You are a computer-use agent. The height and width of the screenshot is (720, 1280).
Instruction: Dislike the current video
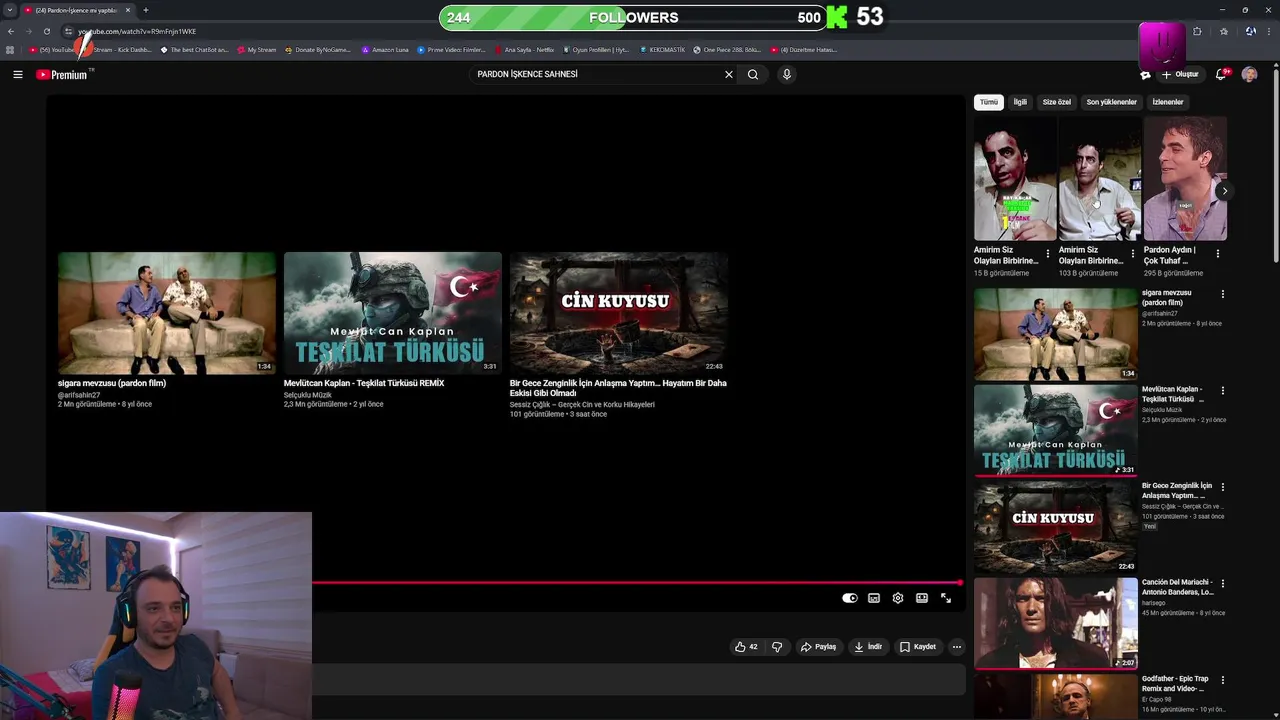coord(777,647)
